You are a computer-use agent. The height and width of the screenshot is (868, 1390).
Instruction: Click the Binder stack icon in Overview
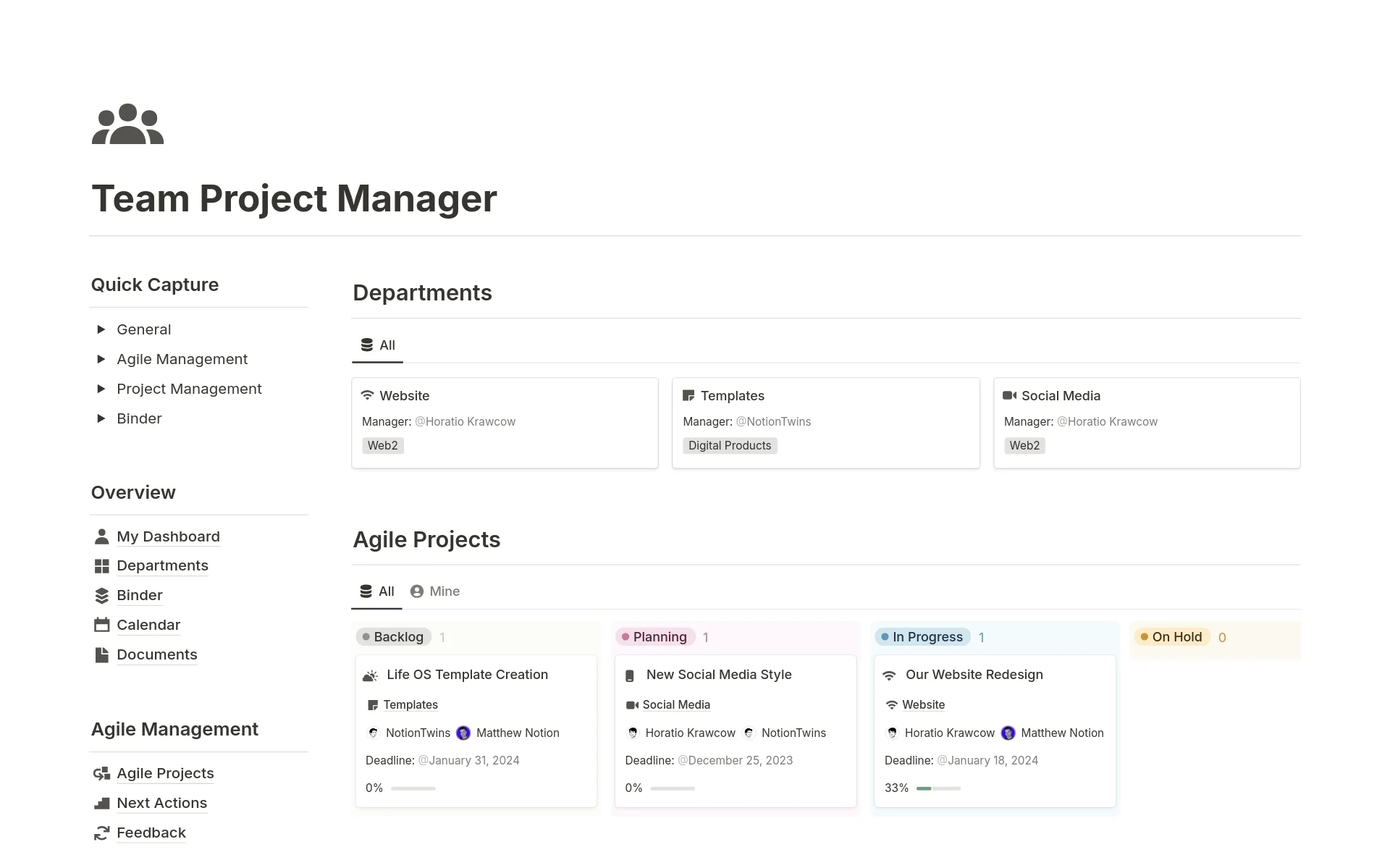click(x=102, y=596)
